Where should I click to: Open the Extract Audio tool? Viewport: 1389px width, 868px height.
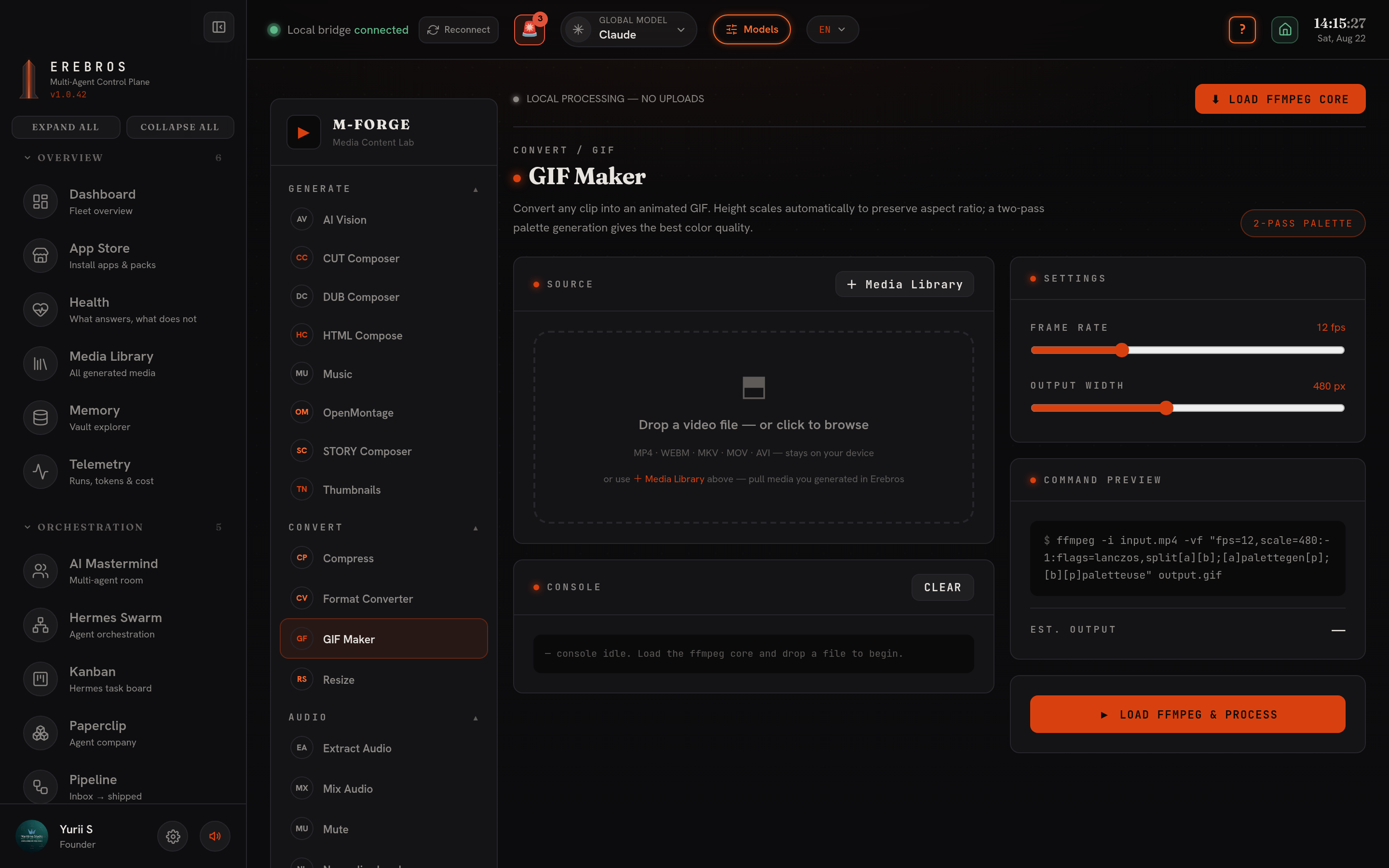(x=383, y=748)
